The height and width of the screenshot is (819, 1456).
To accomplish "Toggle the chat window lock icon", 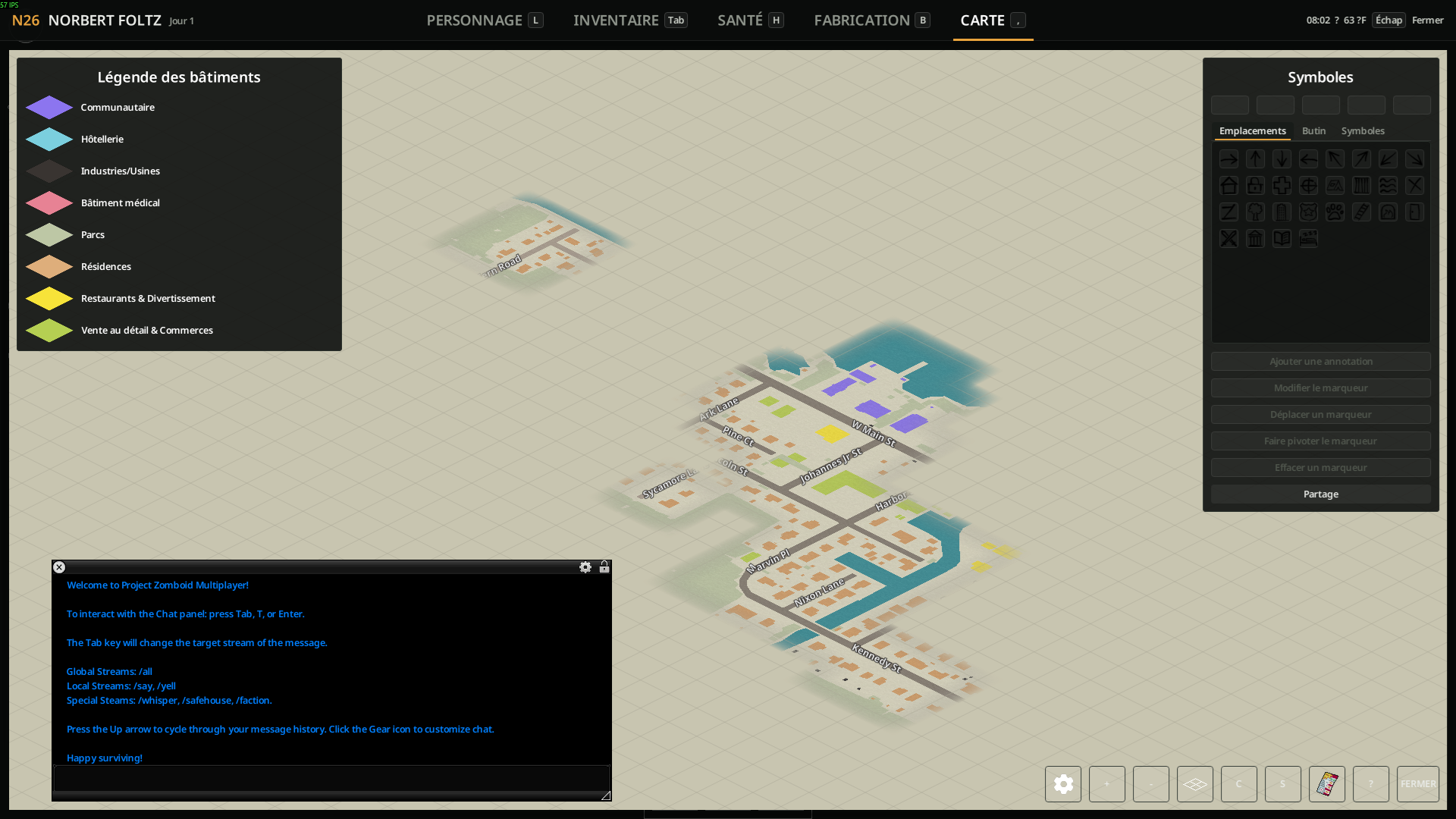I will pyautogui.click(x=604, y=567).
